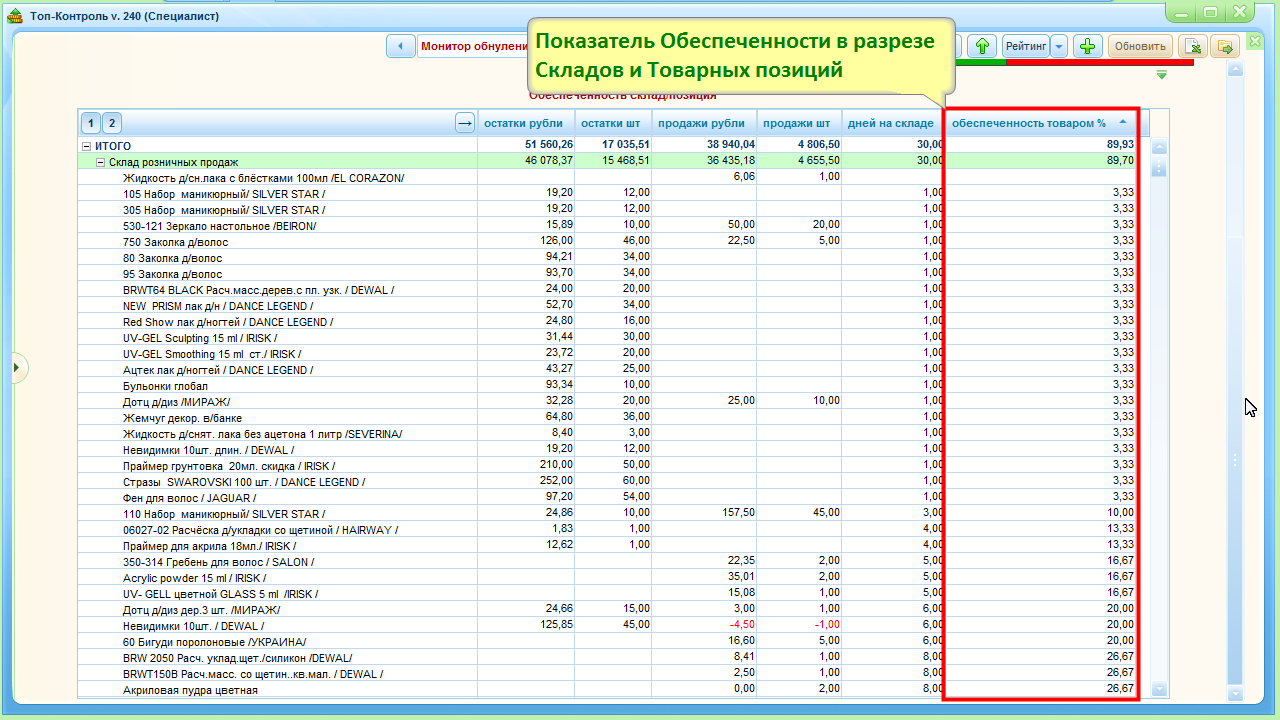Sort by остатки шт column header
This screenshot has width=1280, height=720.
point(611,123)
